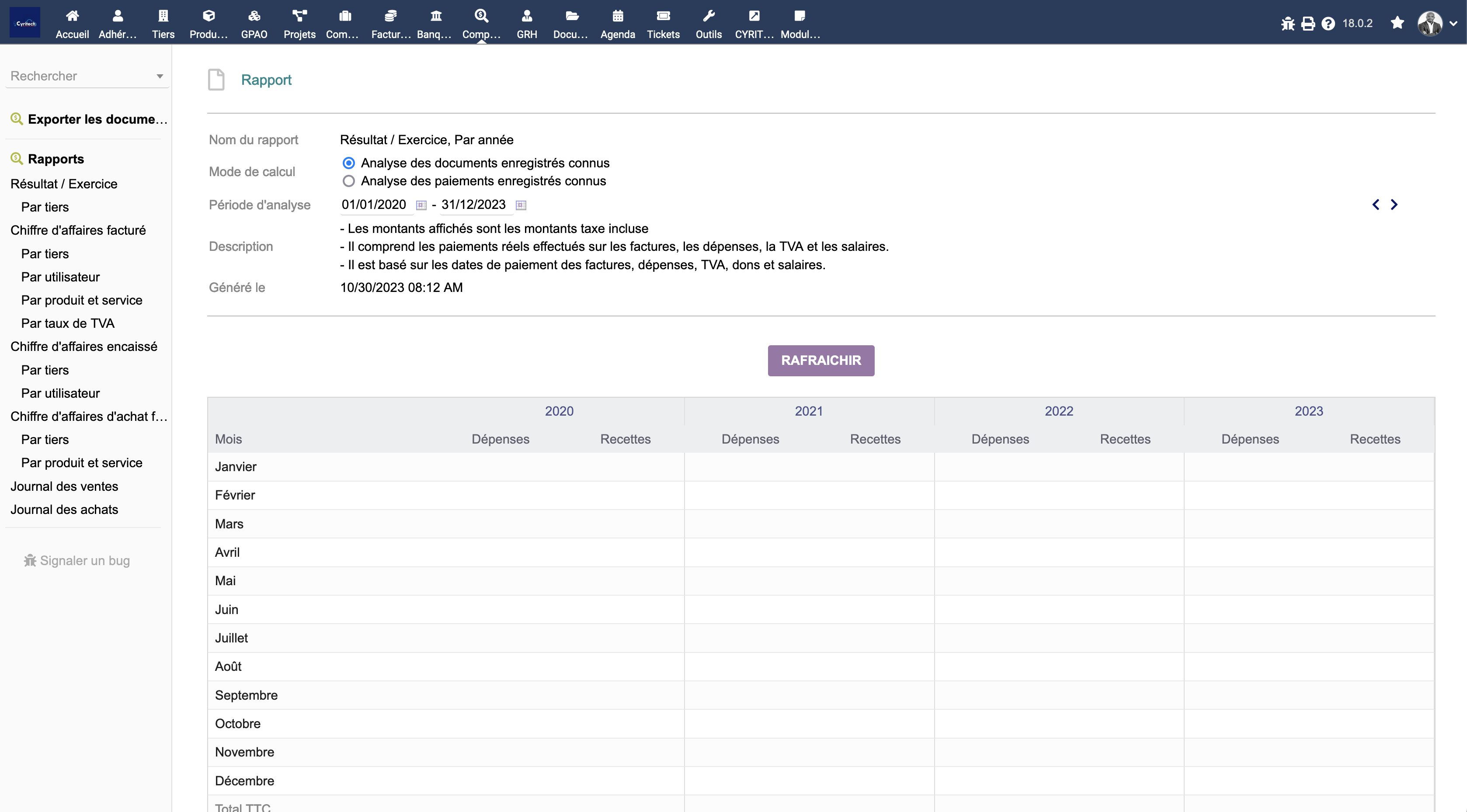Open Par utilisateur under Chiffre d'affaires facturé

coord(60,278)
